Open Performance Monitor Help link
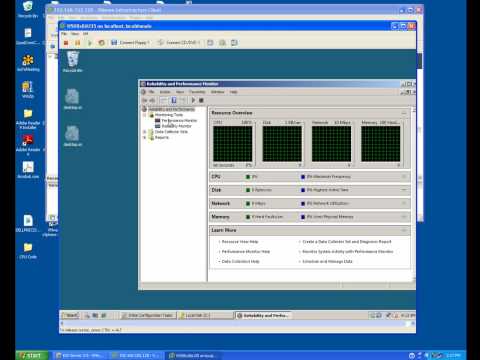This screenshot has height=360, width=480. pyautogui.click(x=246, y=252)
